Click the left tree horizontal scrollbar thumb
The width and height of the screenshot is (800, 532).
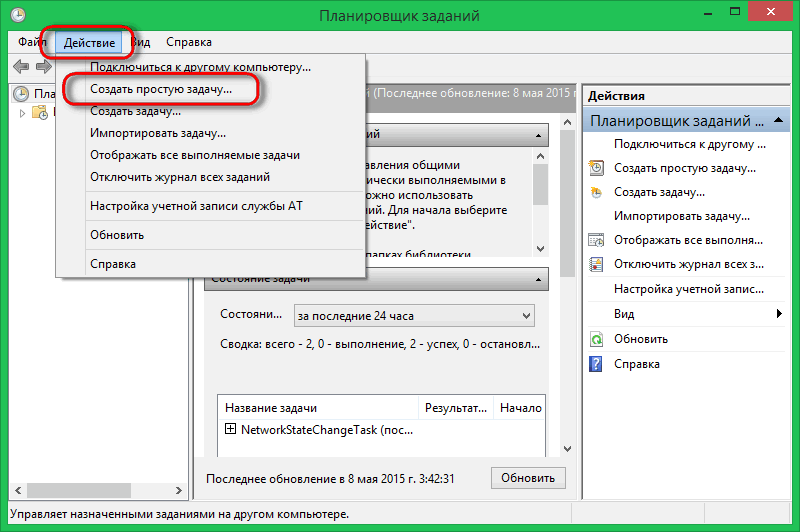coord(79,490)
